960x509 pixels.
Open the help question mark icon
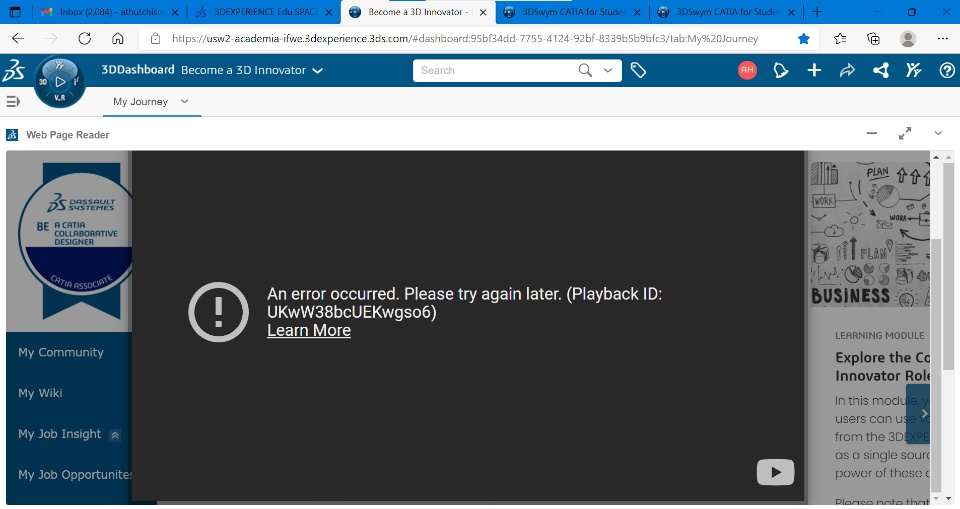[x=947, y=70]
